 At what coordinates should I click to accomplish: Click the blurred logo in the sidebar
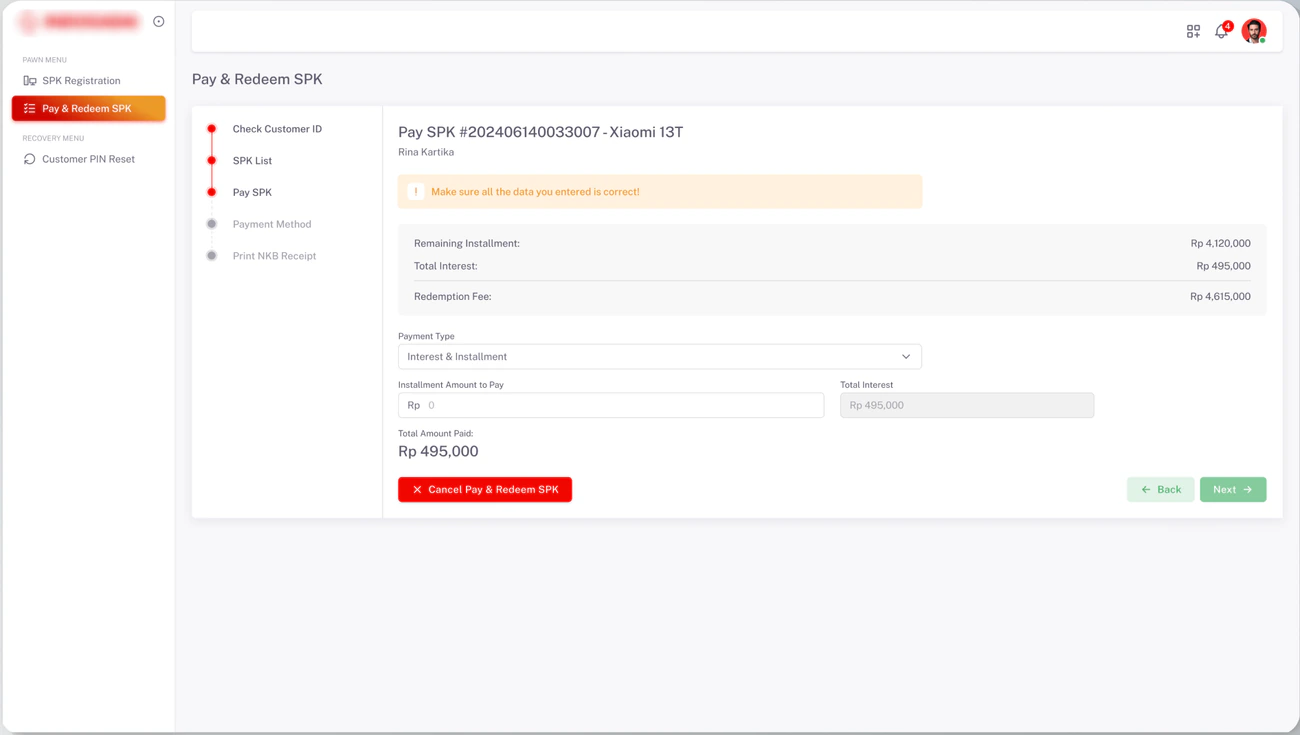click(80, 21)
